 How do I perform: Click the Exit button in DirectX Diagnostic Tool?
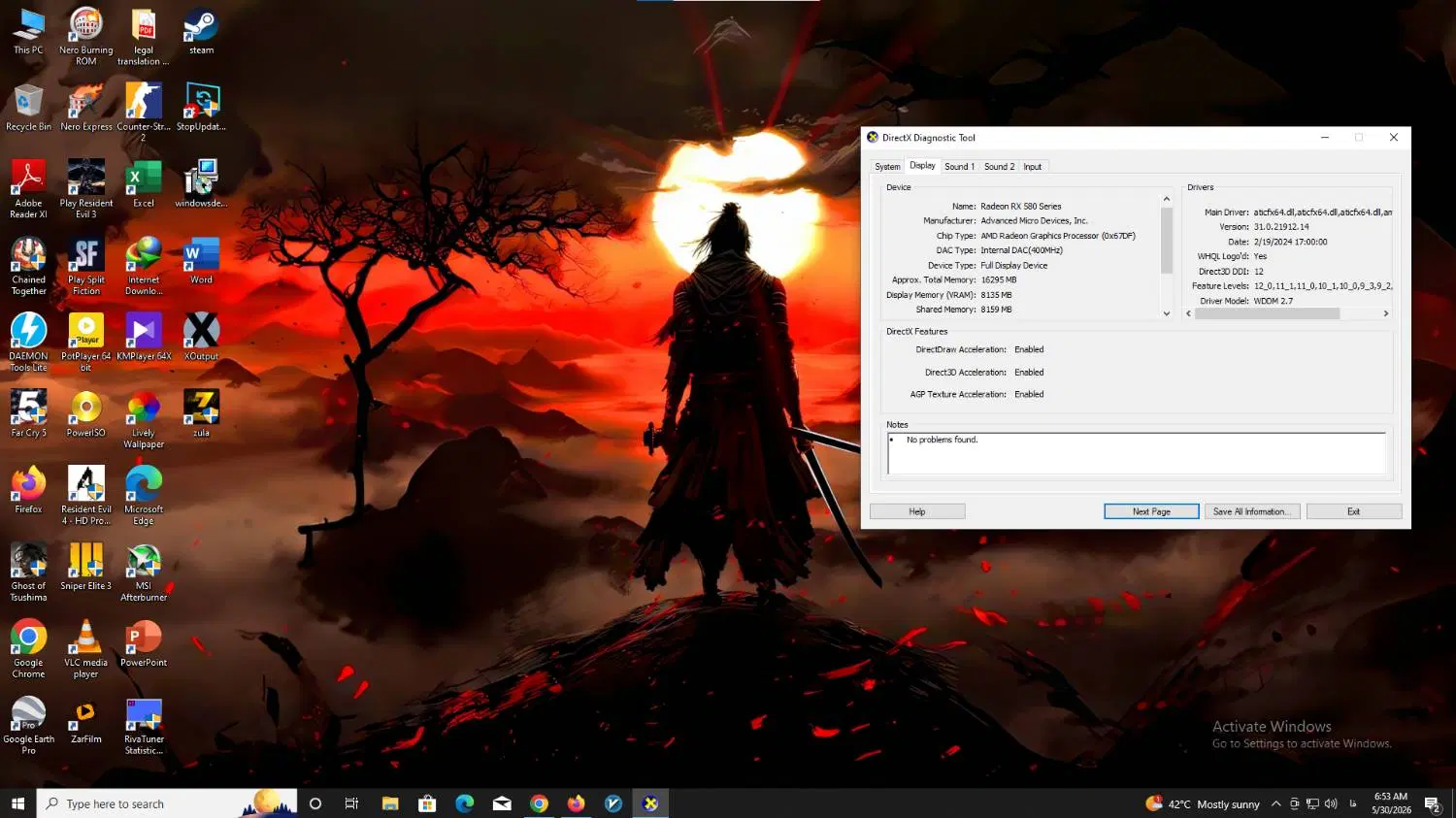[1354, 511]
